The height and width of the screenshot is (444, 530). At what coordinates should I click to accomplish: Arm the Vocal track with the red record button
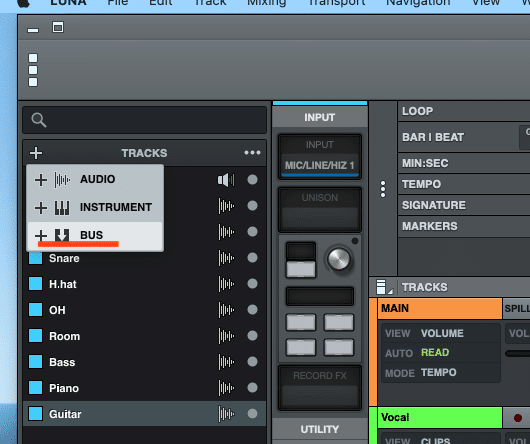pyautogui.click(x=517, y=418)
